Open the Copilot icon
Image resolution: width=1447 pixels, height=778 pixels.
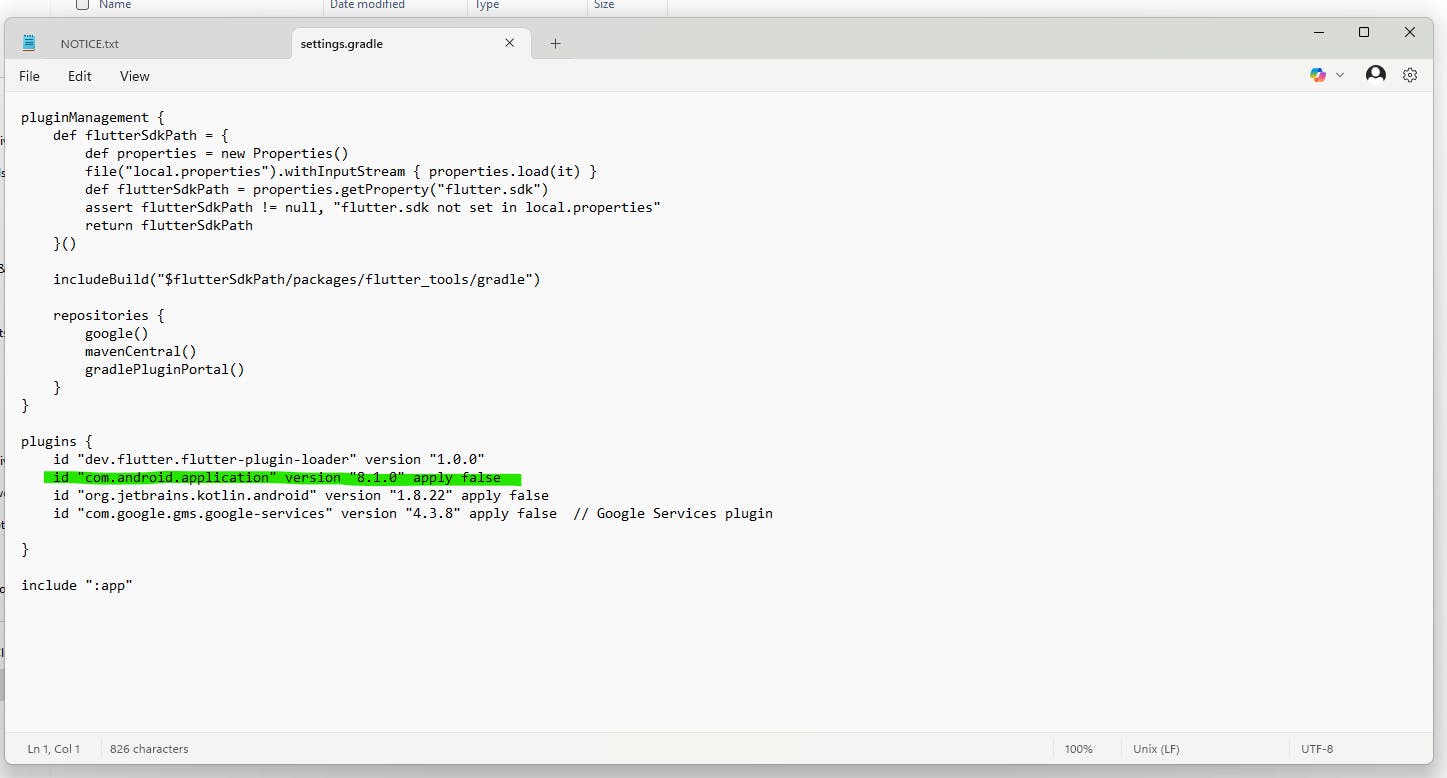point(1318,75)
